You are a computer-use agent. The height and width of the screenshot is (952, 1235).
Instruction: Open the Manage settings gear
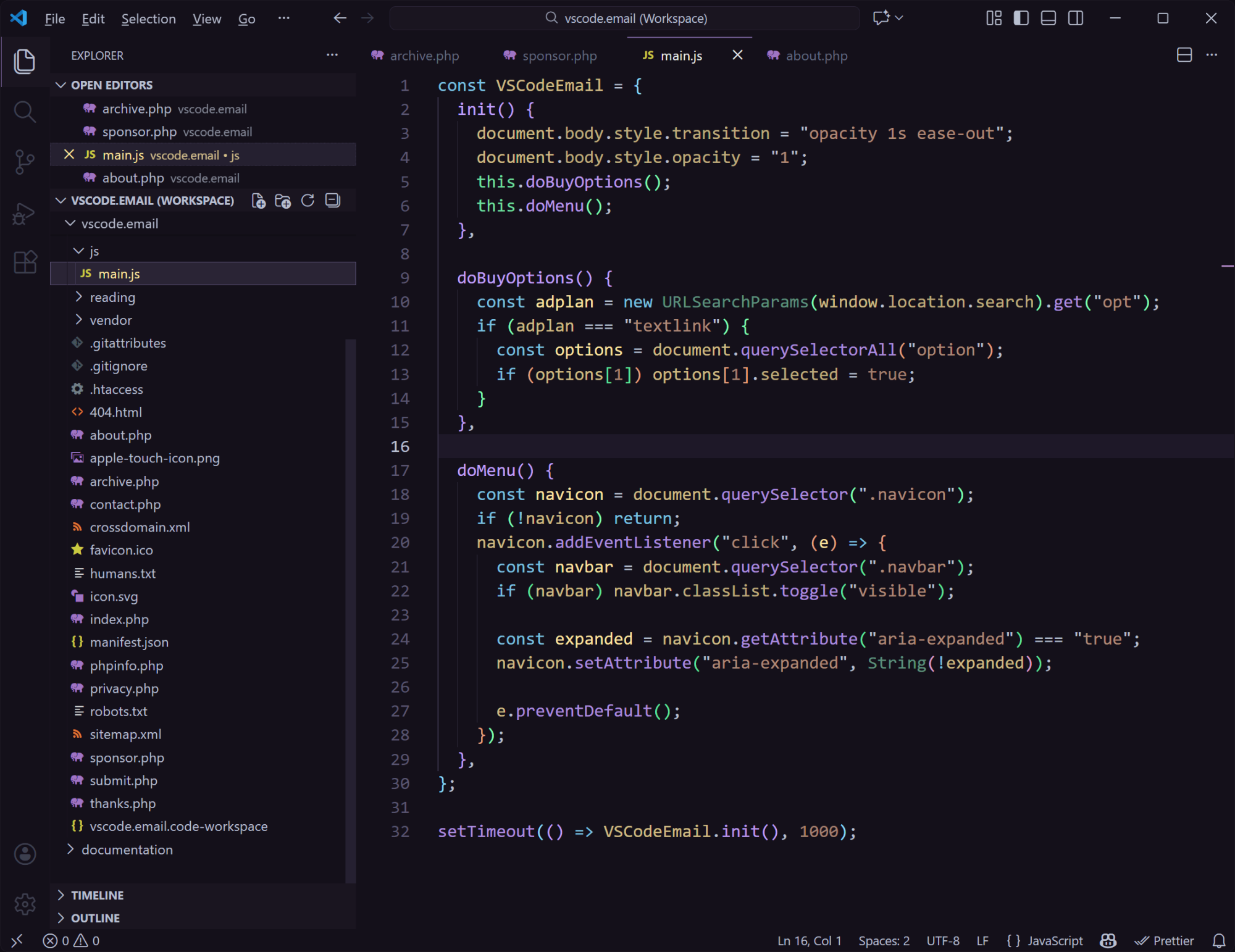point(25,903)
